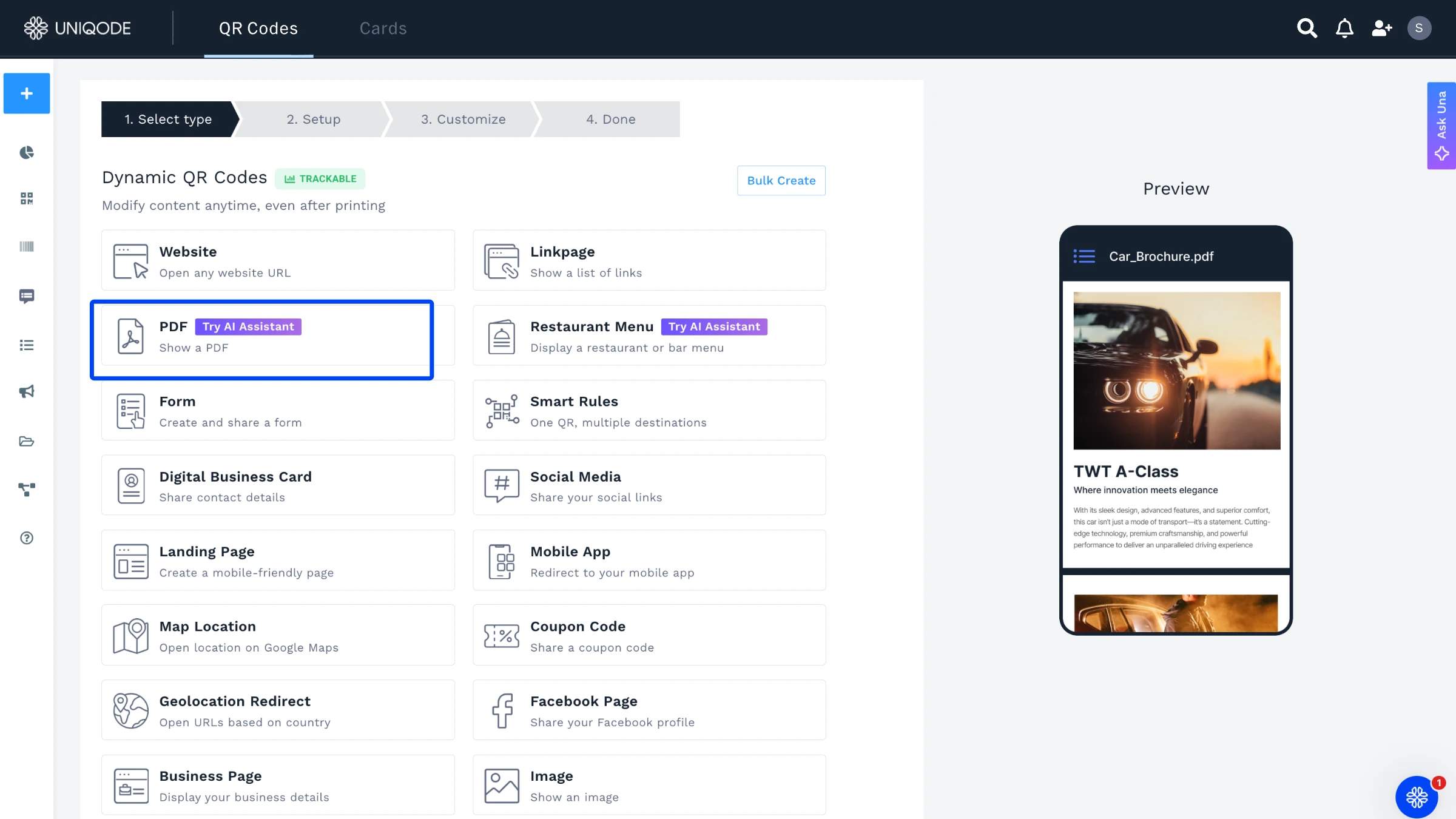Go to step 3 Customize
This screenshot has height=819, width=1456.
[x=463, y=119]
